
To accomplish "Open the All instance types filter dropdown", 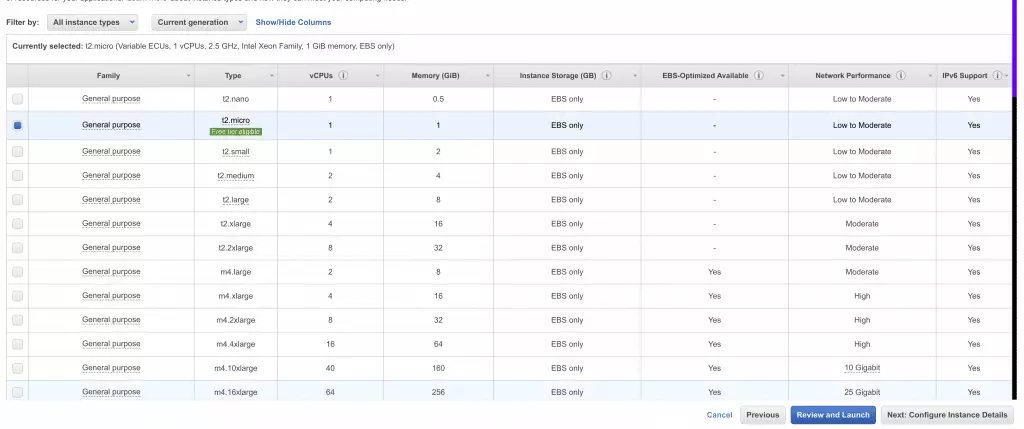I will [92, 22].
